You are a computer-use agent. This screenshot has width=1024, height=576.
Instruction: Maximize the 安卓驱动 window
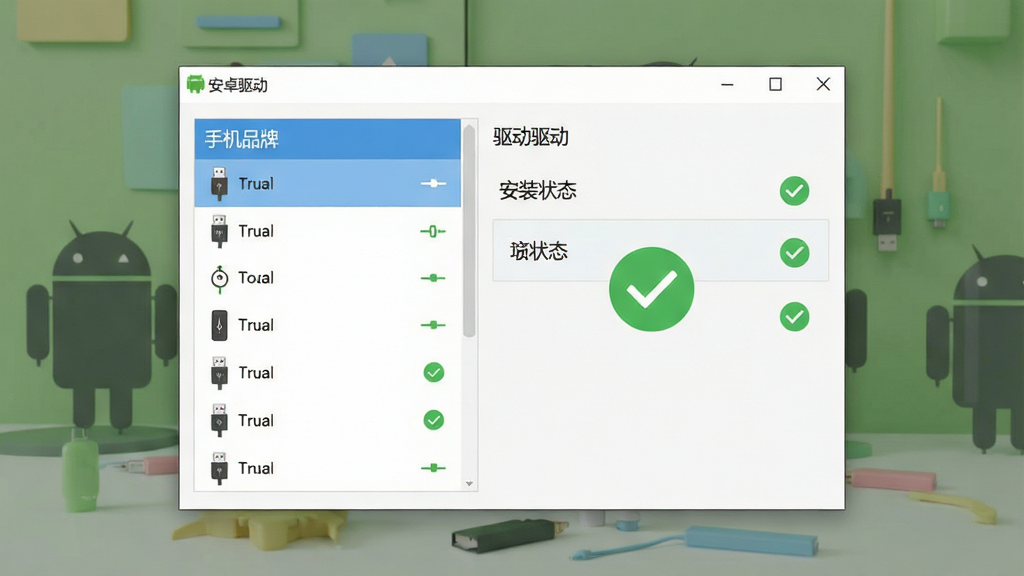click(x=775, y=84)
